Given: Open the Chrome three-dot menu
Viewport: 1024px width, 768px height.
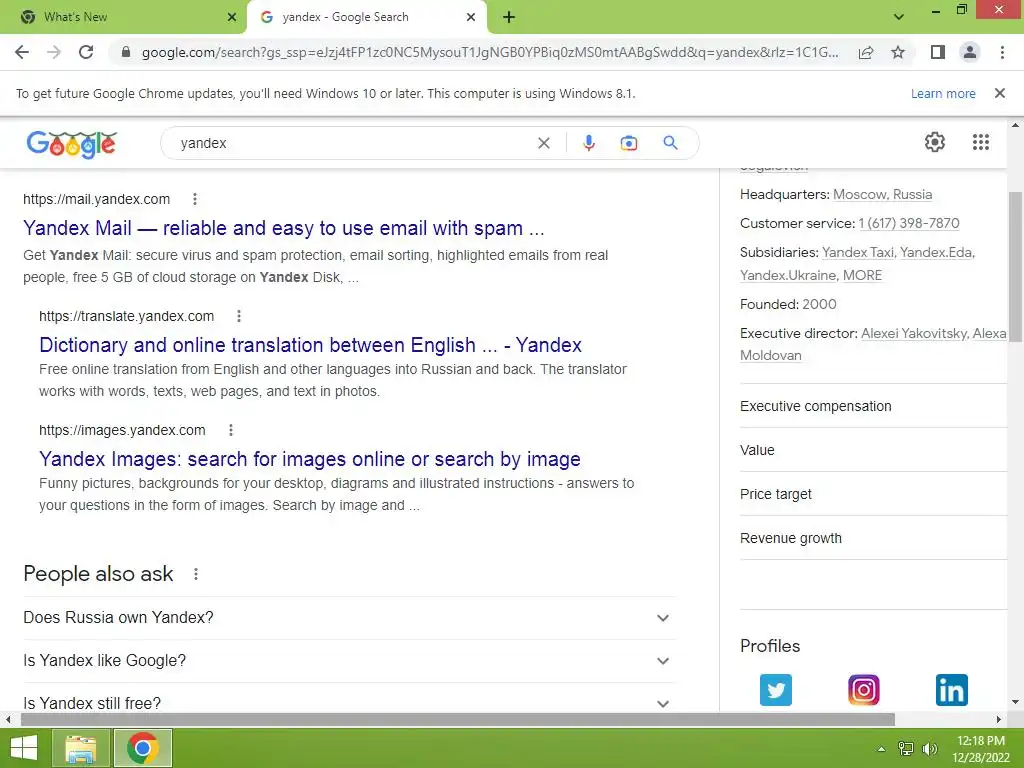Looking at the screenshot, I should pyautogui.click(x=1002, y=52).
